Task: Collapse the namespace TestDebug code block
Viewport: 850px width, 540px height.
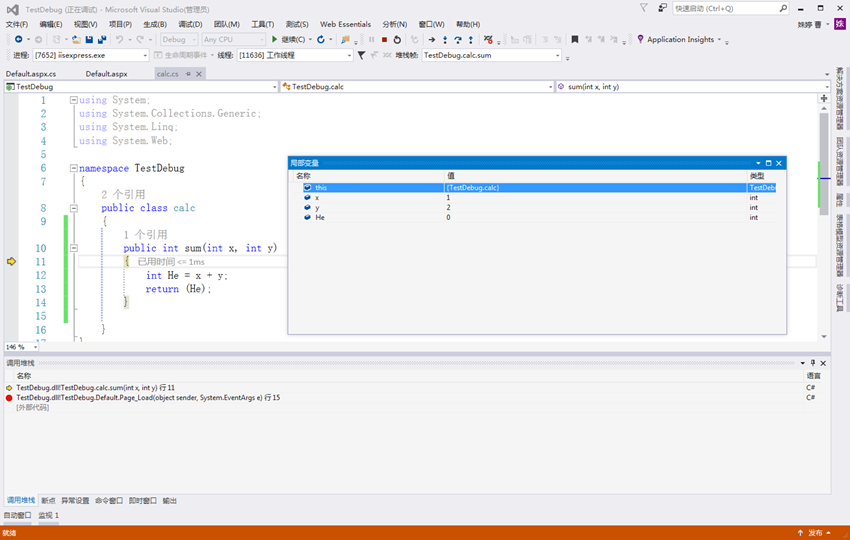Action: [x=73, y=169]
